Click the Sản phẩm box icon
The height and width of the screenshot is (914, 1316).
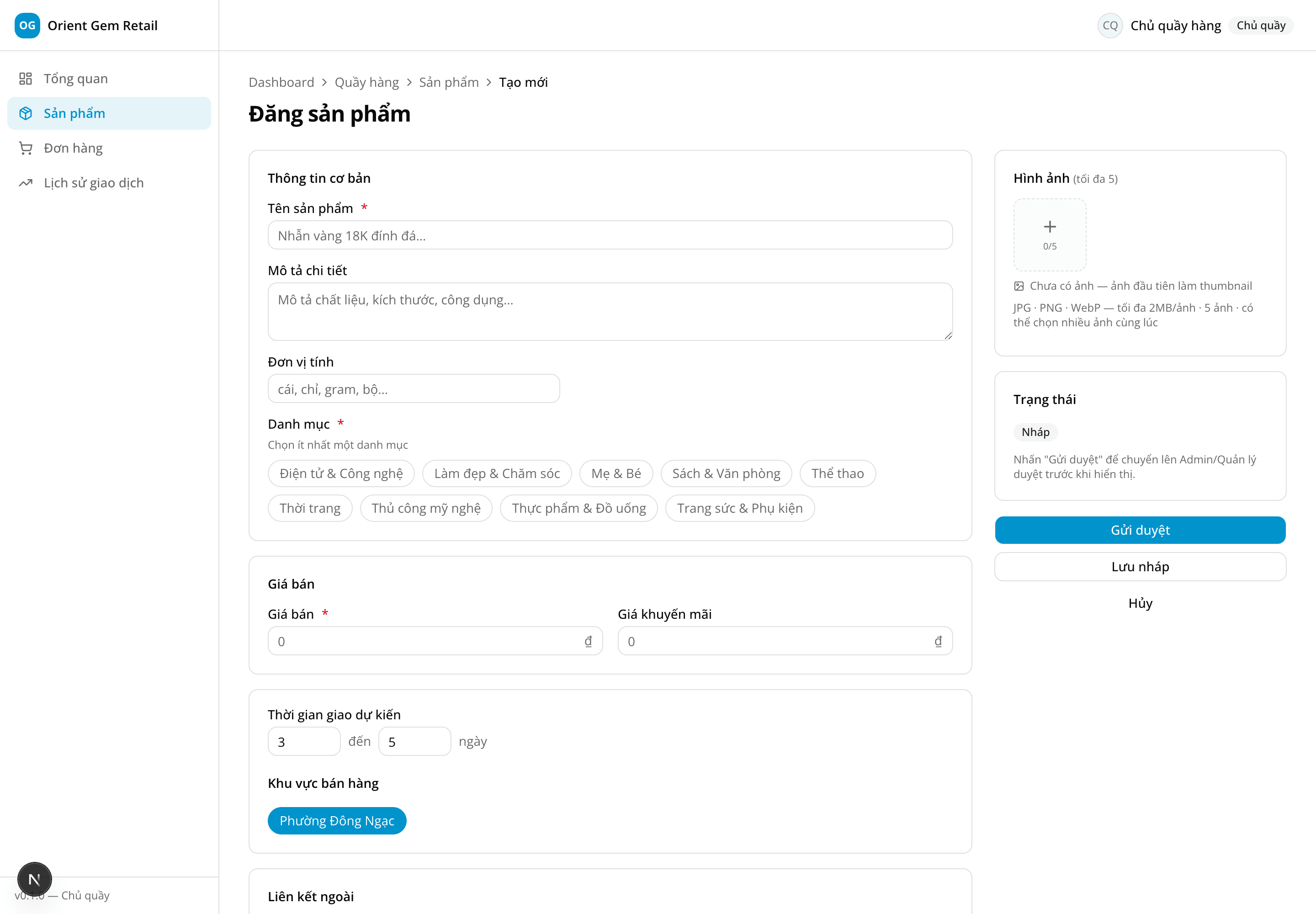pos(25,113)
